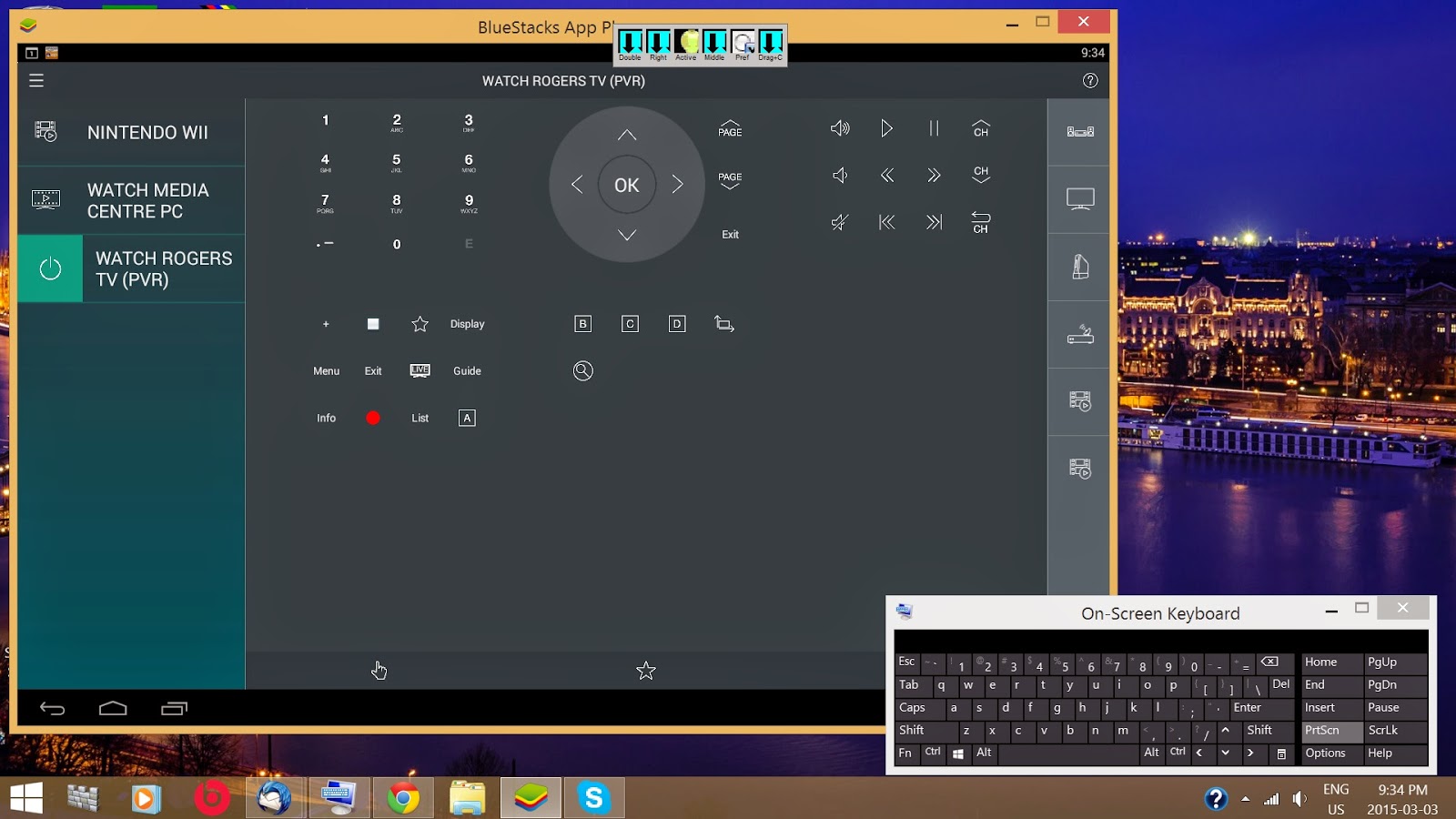
Task: Click the Skip Forward button
Action: [x=934, y=222]
